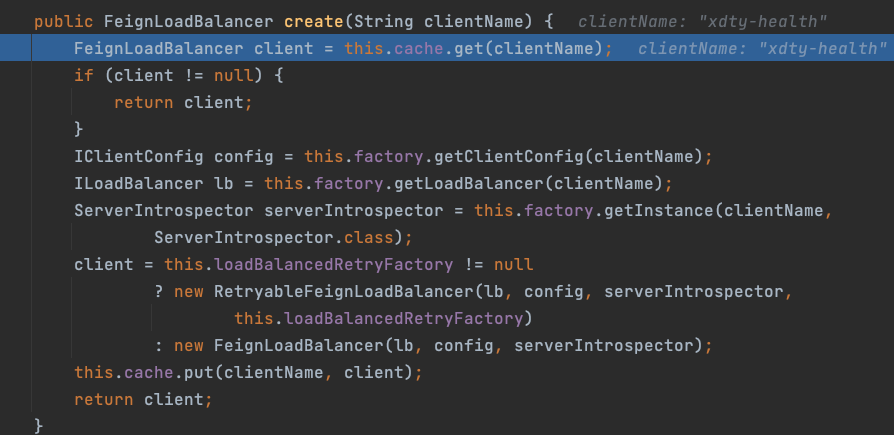Click the 'RetryableFeignLoadBalancer' constructor name
The image size is (894, 435).
[344, 291]
